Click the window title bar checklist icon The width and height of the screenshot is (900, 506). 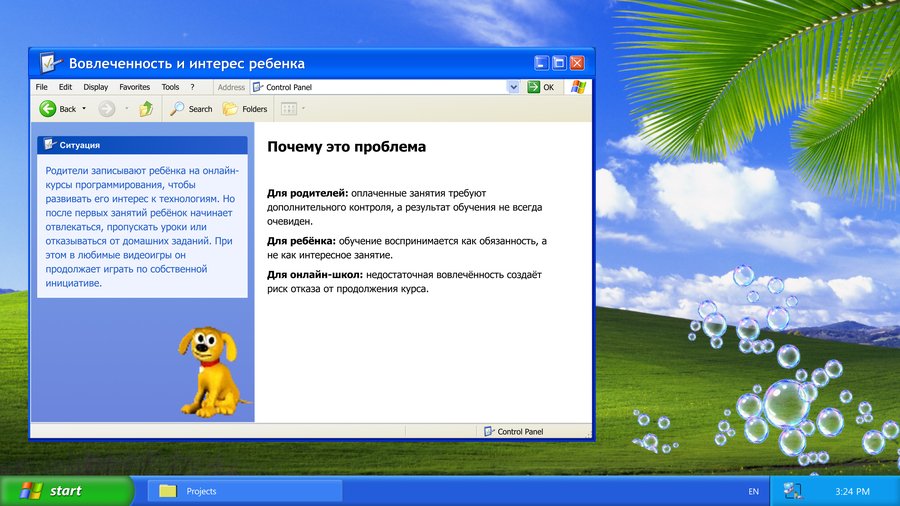50,63
